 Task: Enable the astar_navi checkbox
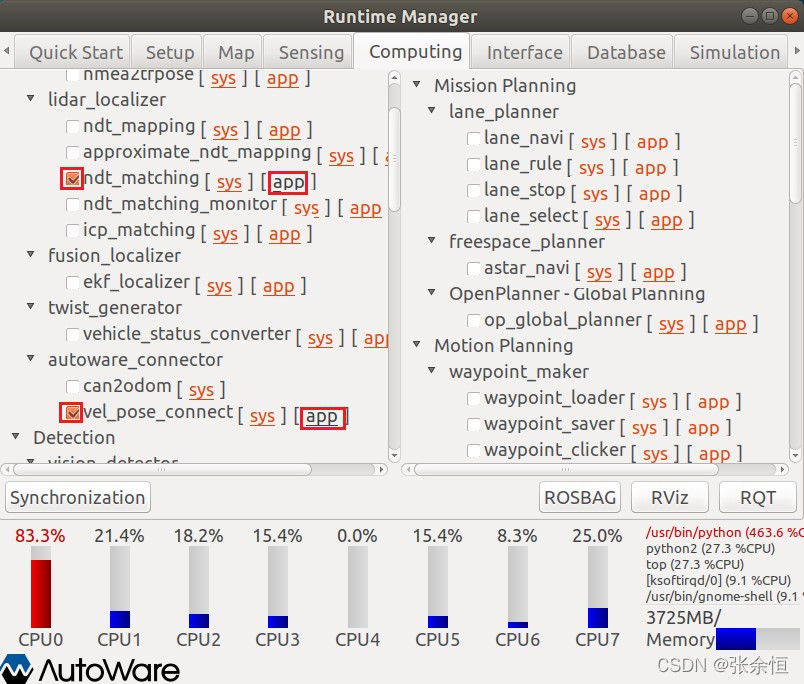473,269
